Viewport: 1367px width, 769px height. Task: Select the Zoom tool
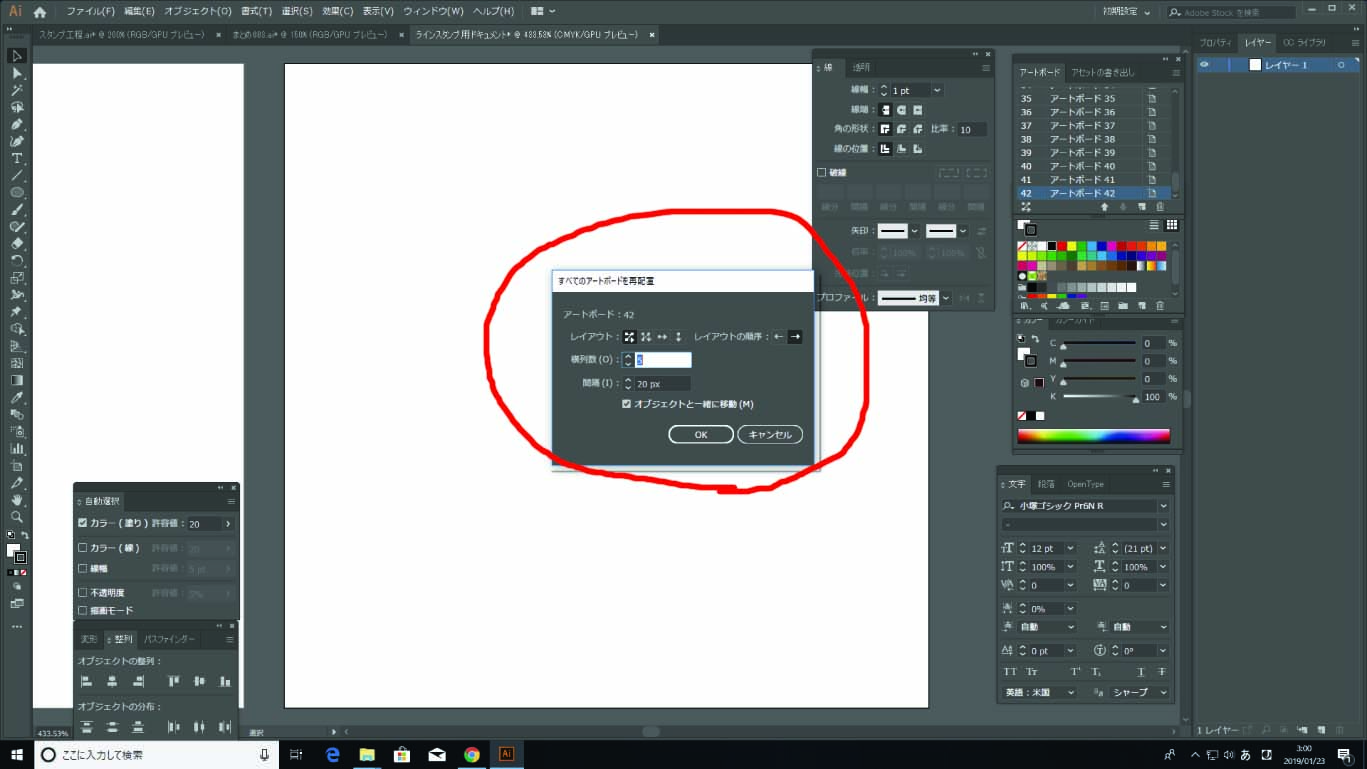pos(17,517)
